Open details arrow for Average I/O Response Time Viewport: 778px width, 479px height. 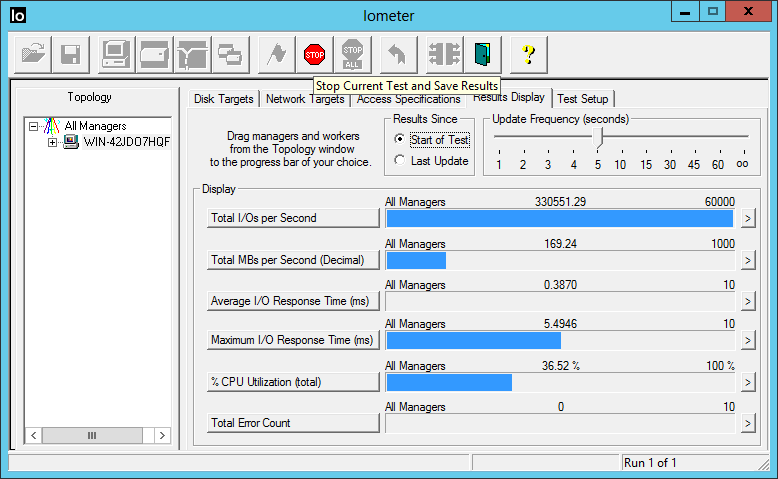pyautogui.click(x=748, y=301)
